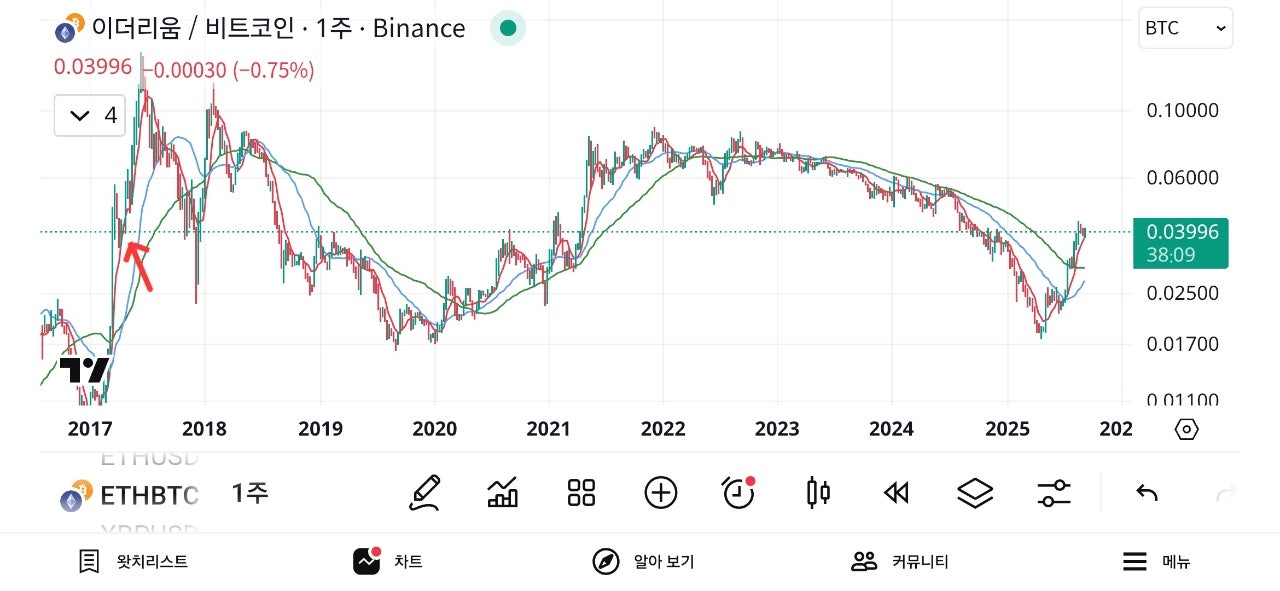Open the alert clock icon

pos(738,492)
